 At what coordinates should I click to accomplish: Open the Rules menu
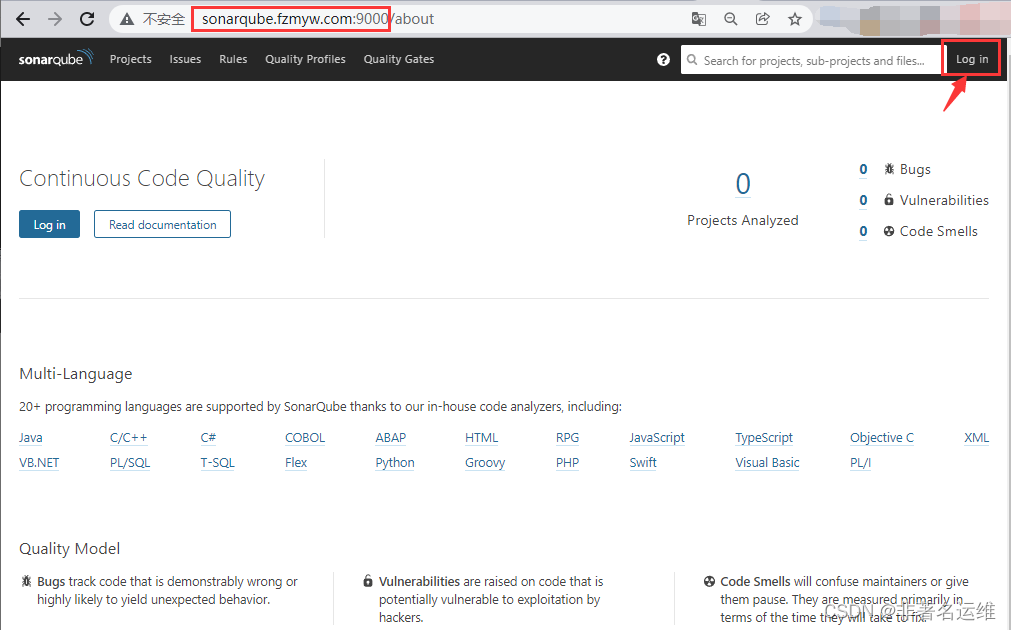click(x=233, y=59)
